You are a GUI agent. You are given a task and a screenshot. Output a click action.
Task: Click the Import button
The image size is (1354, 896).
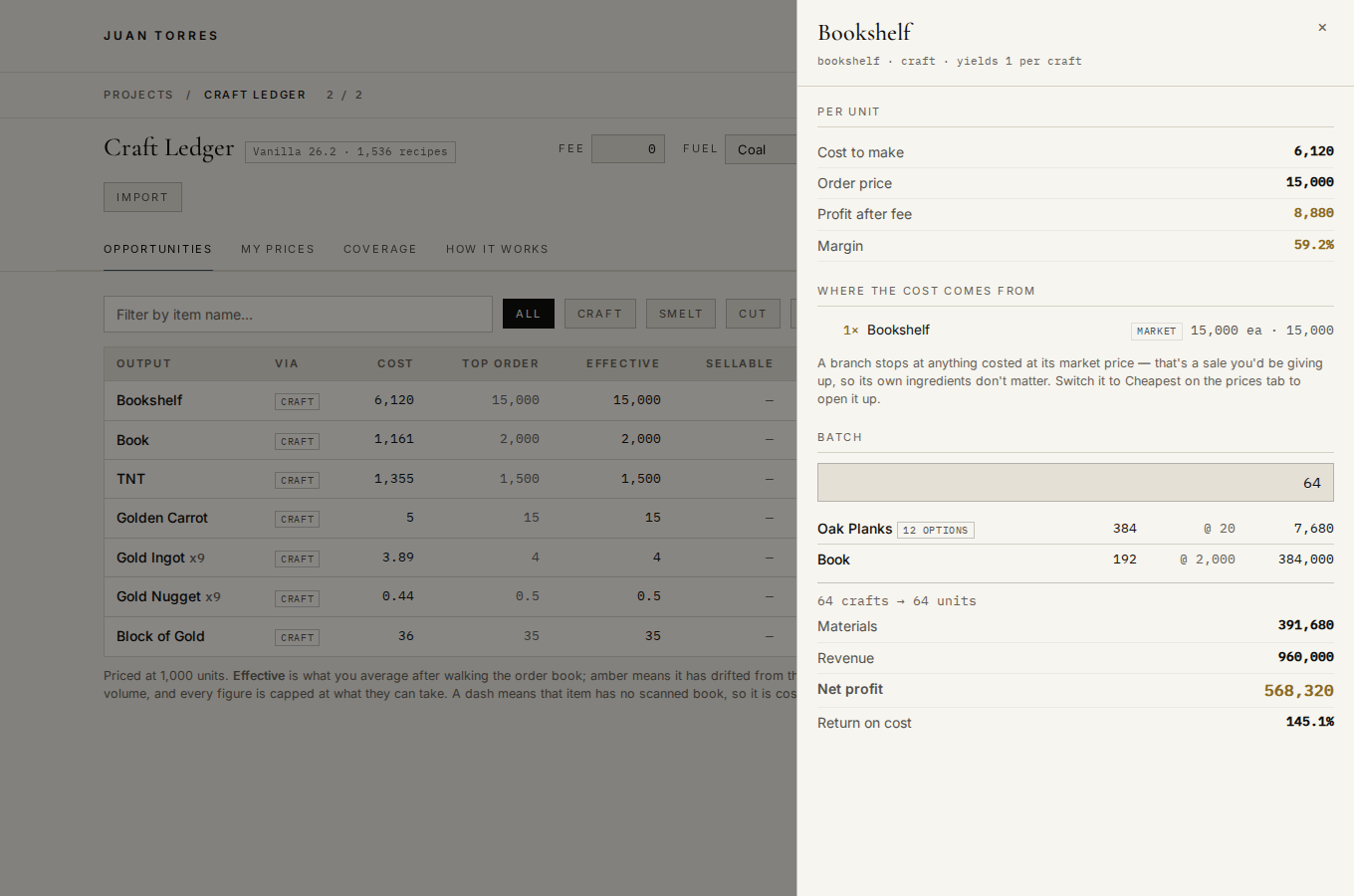click(x=142, y=197)
